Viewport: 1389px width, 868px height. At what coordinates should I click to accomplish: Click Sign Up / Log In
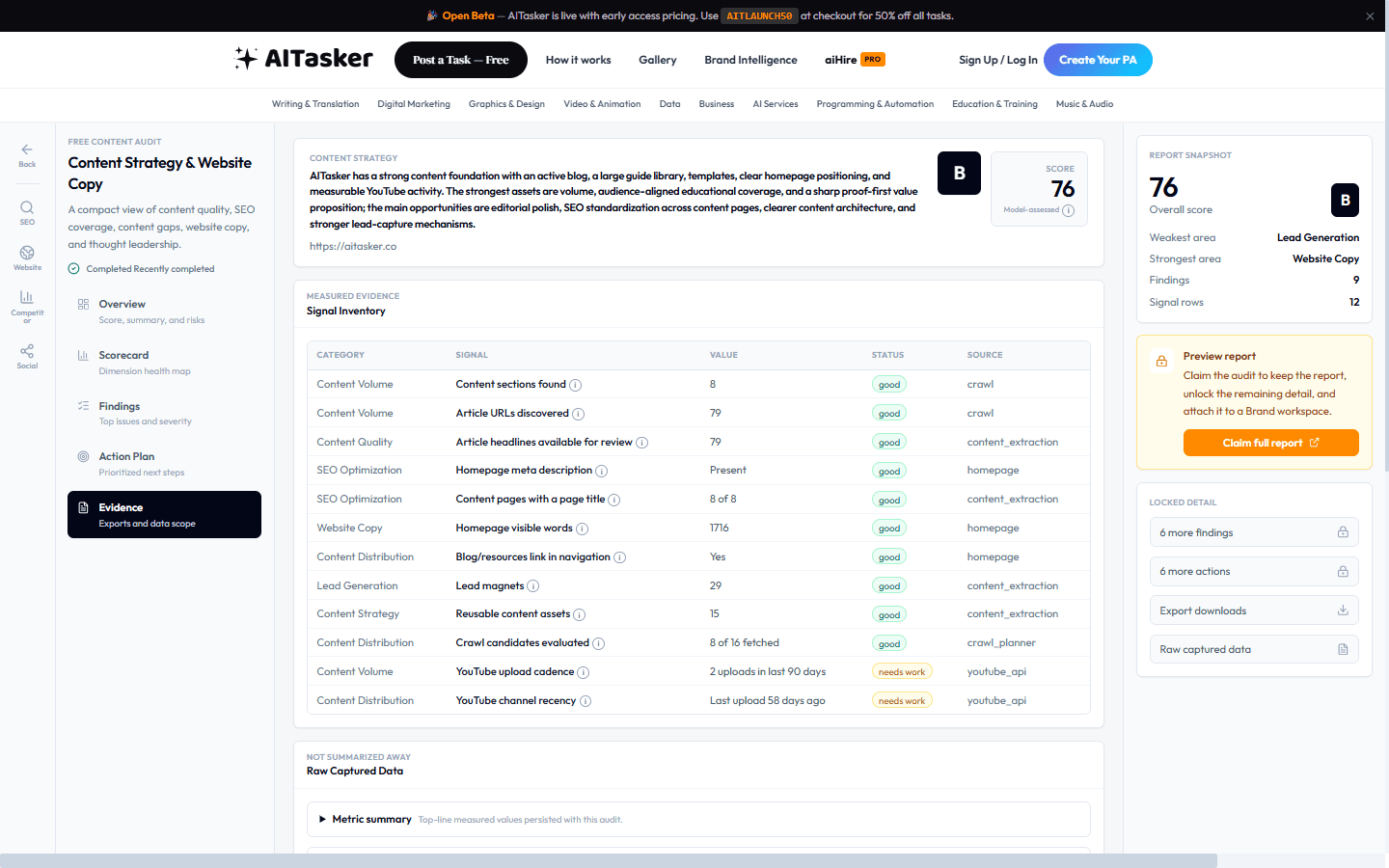[998, 60]
